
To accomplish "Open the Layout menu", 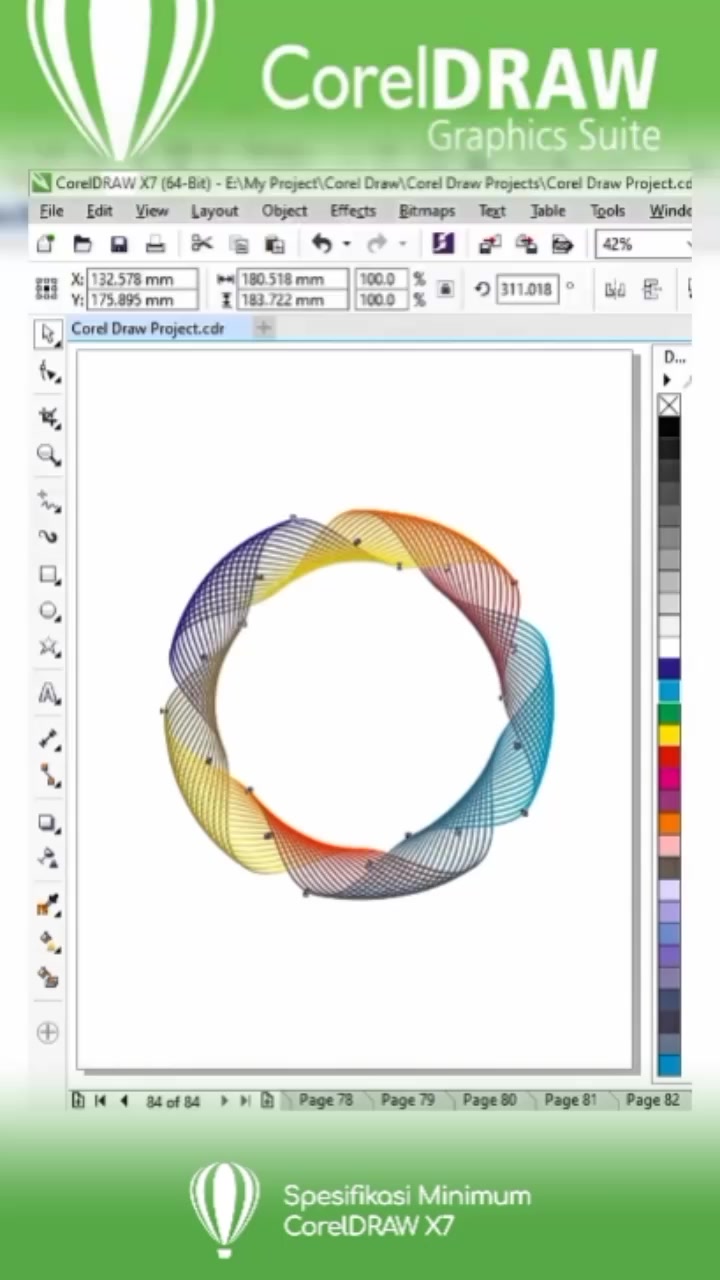I will [215, 211].
